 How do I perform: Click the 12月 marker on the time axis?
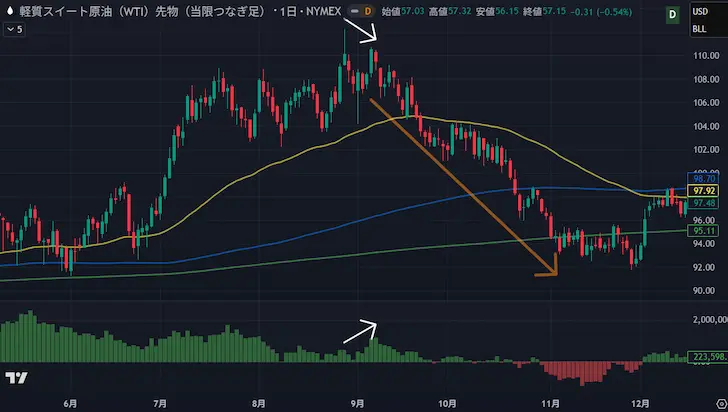(x=636, y=404)
